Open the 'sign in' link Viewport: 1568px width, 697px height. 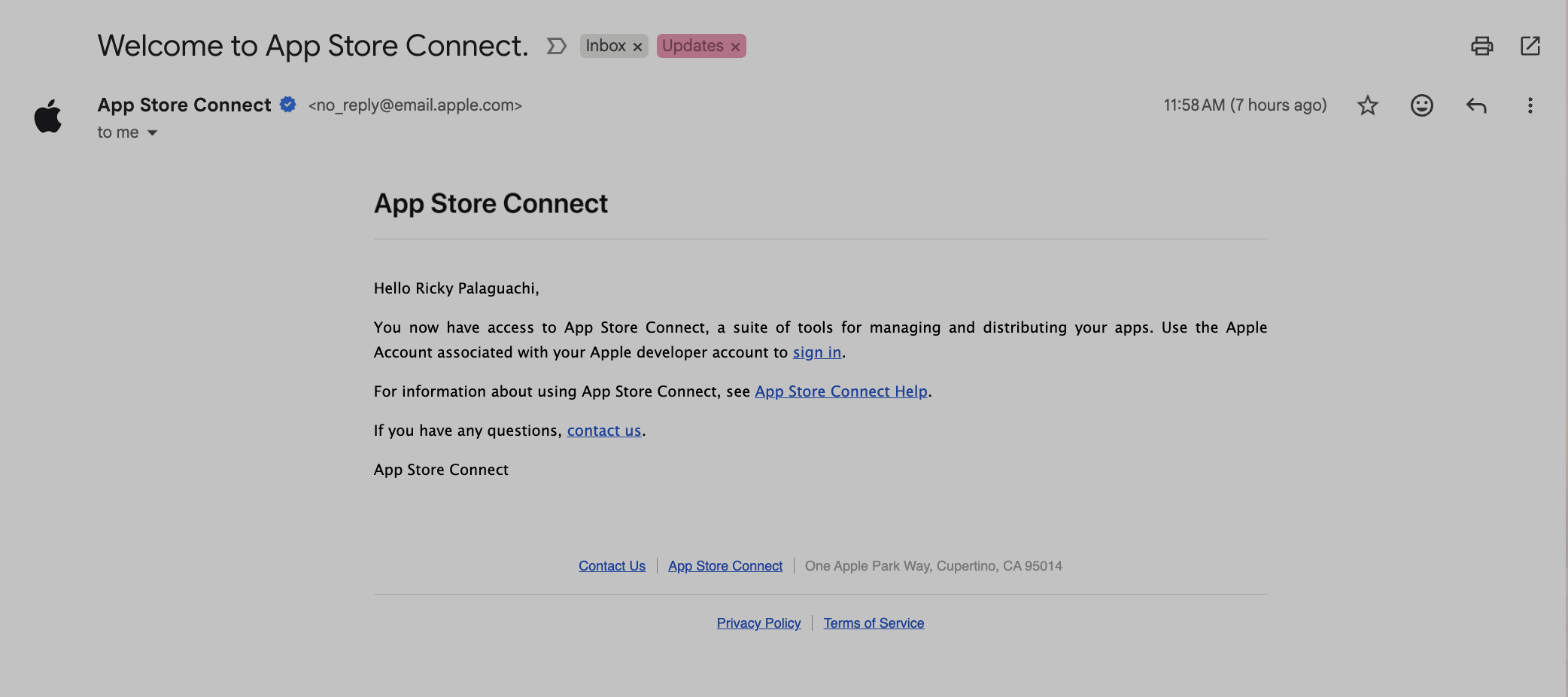coord(816,352)
